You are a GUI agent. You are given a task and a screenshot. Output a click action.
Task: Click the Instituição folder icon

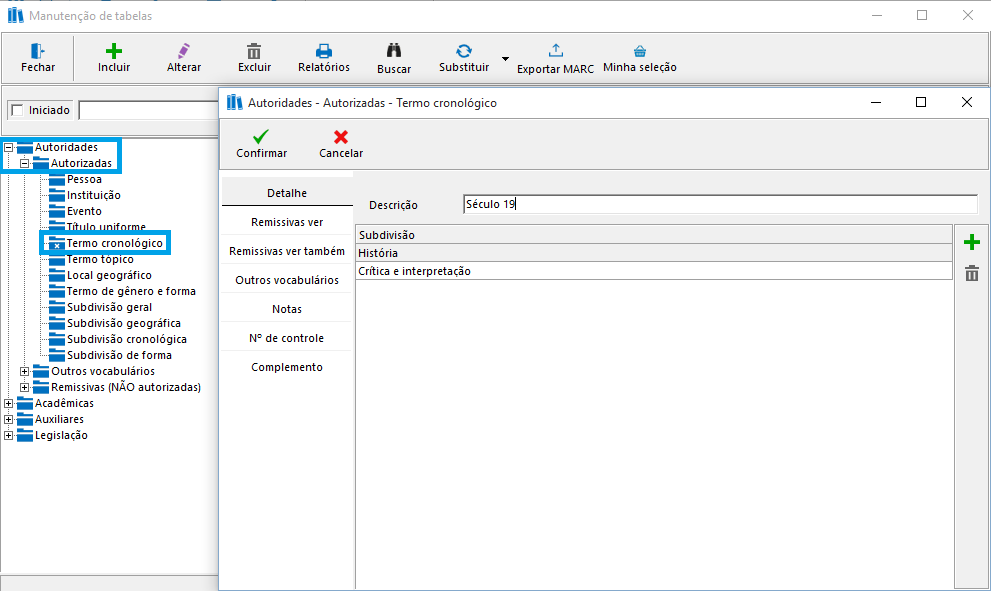tap(58, 195)
